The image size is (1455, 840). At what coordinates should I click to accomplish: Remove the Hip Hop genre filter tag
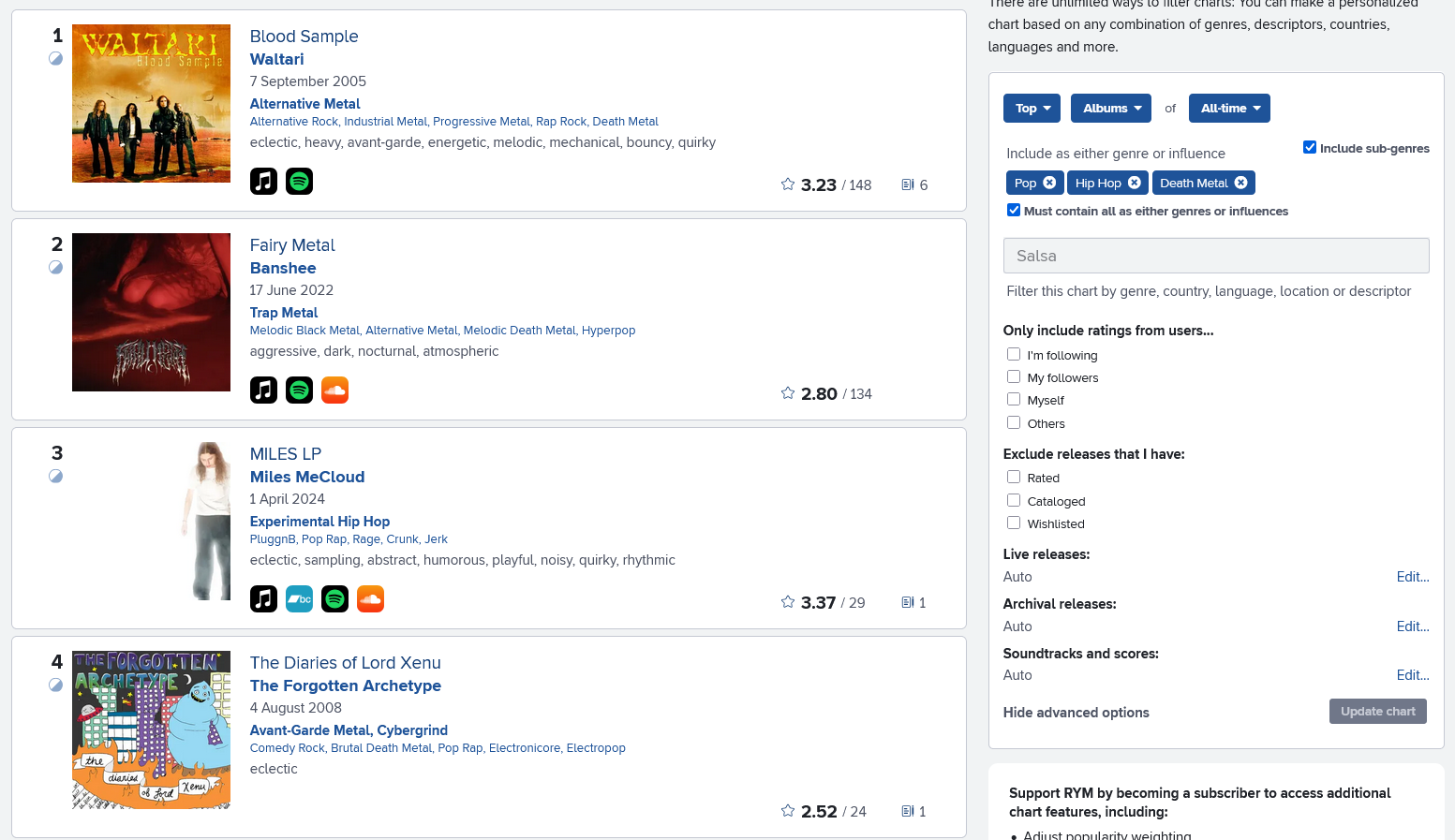tap(1135, 183)
